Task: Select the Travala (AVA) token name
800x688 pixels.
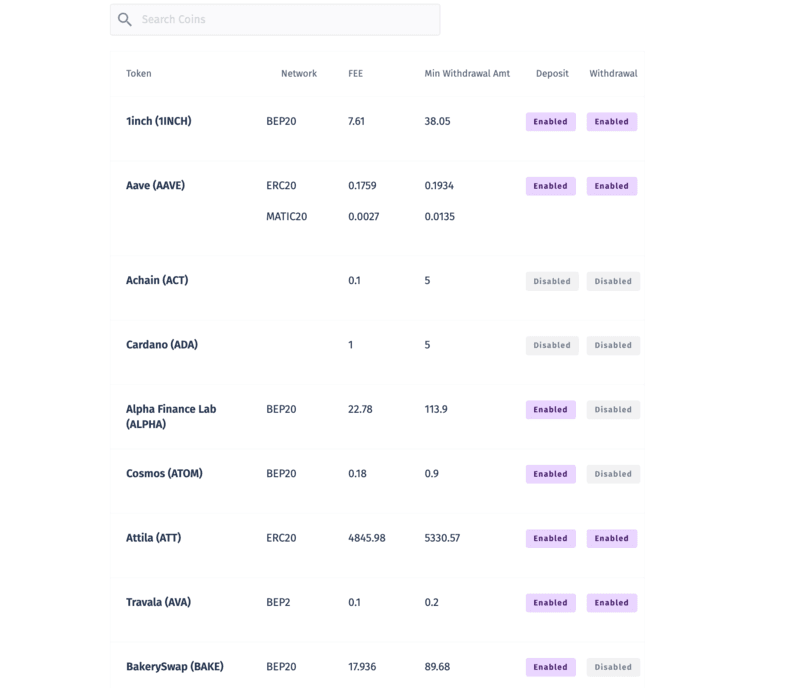Action: tap(158, 602)
